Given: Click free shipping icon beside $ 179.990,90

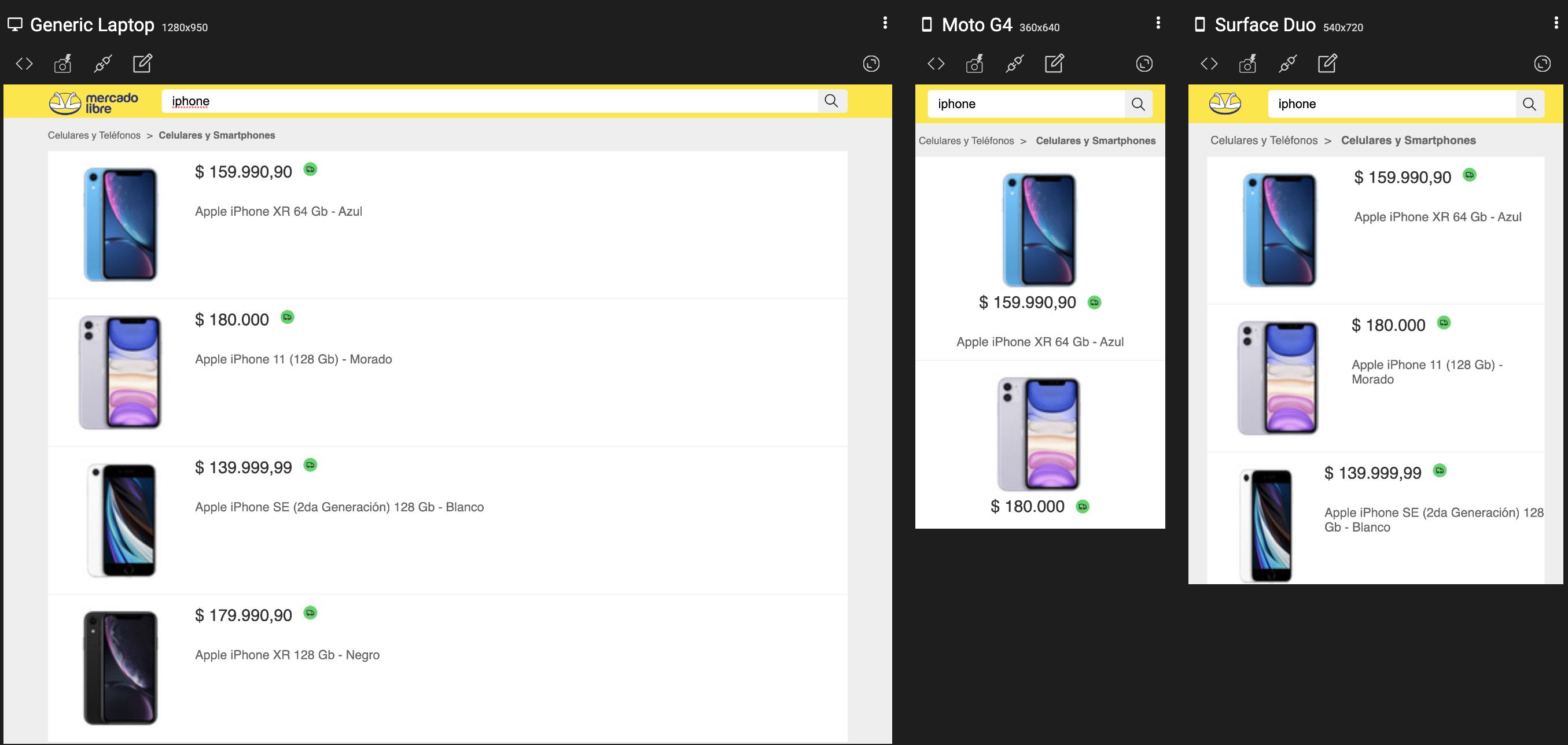Looking at the screenshot, I should 311,613.
